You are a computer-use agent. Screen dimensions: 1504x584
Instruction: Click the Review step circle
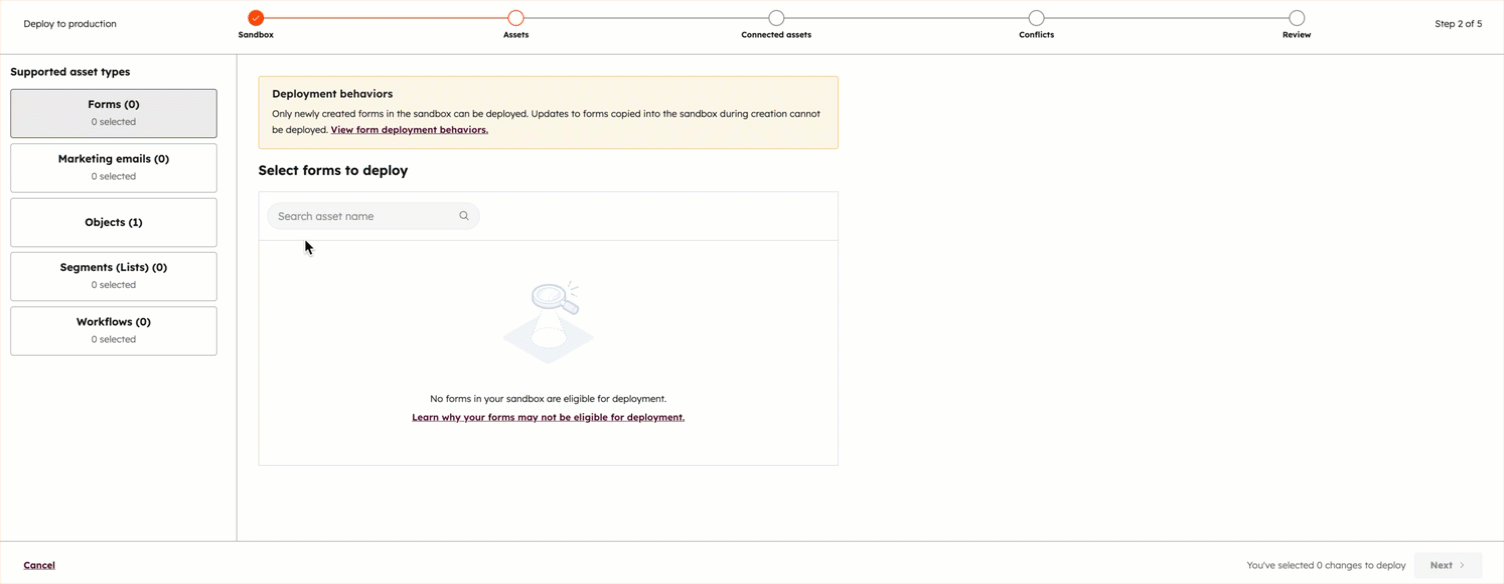click(1296, 17)
